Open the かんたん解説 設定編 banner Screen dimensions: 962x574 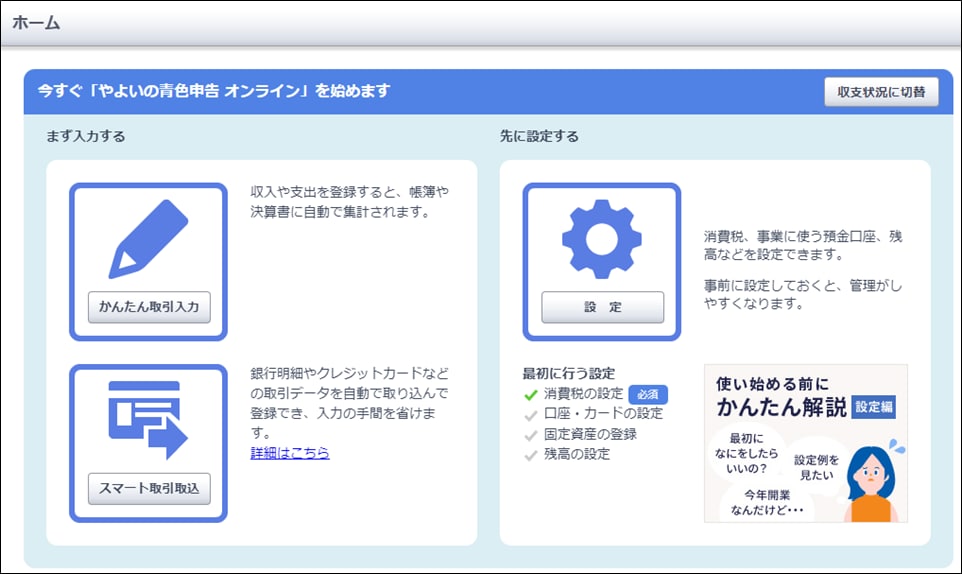click(x=806, y=443)
